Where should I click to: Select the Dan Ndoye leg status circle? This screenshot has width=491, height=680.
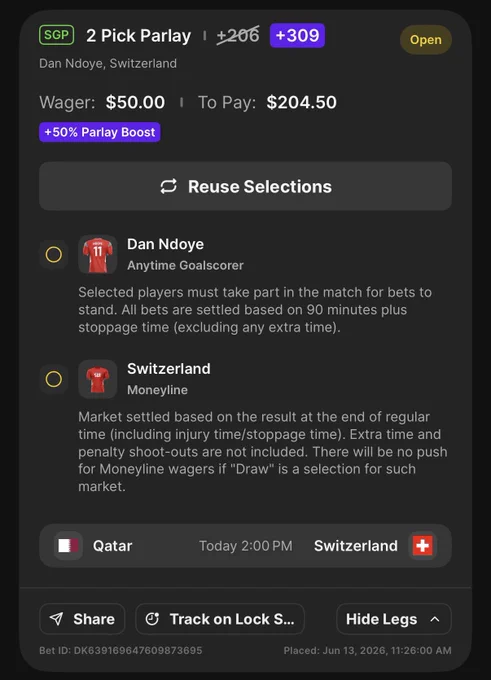[x=54, y=255]
